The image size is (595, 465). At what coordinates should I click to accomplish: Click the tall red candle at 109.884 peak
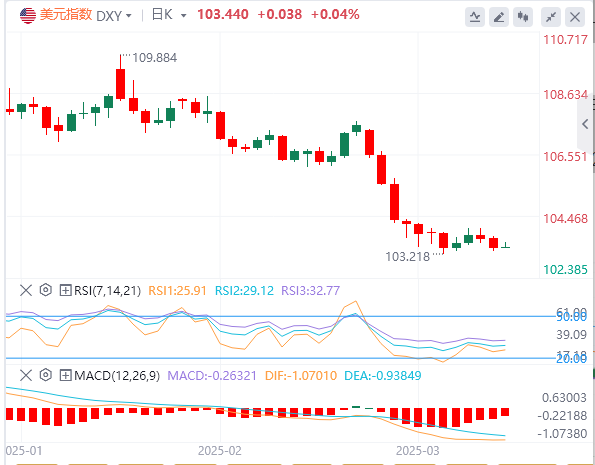[121, 84]
